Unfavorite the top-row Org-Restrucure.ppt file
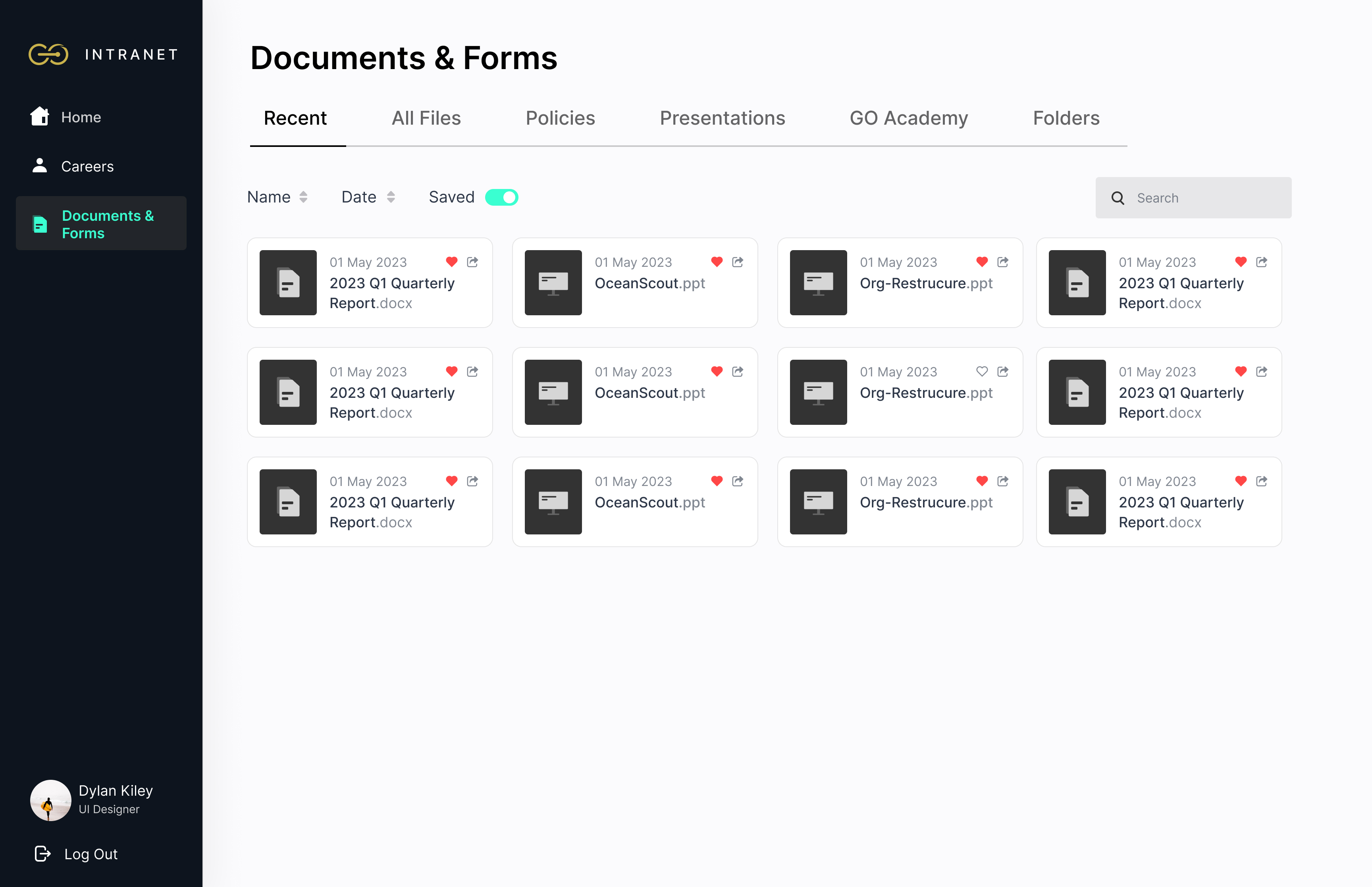The height and width of the screenshot is (887, 1372). pyautogui.click(x=982, y=262)
